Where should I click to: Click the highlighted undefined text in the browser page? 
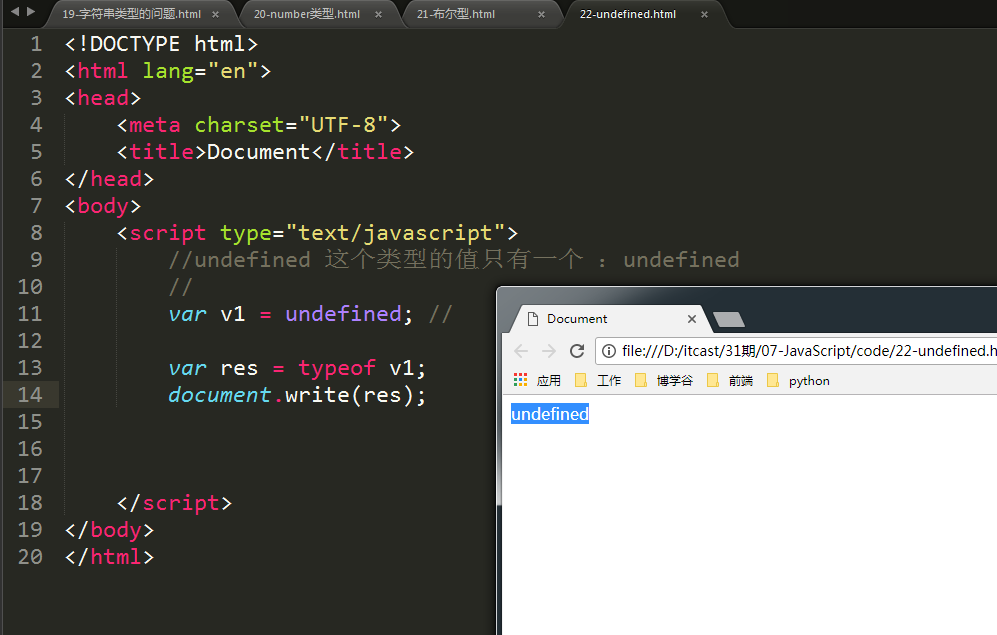click(x=550, y=414)
